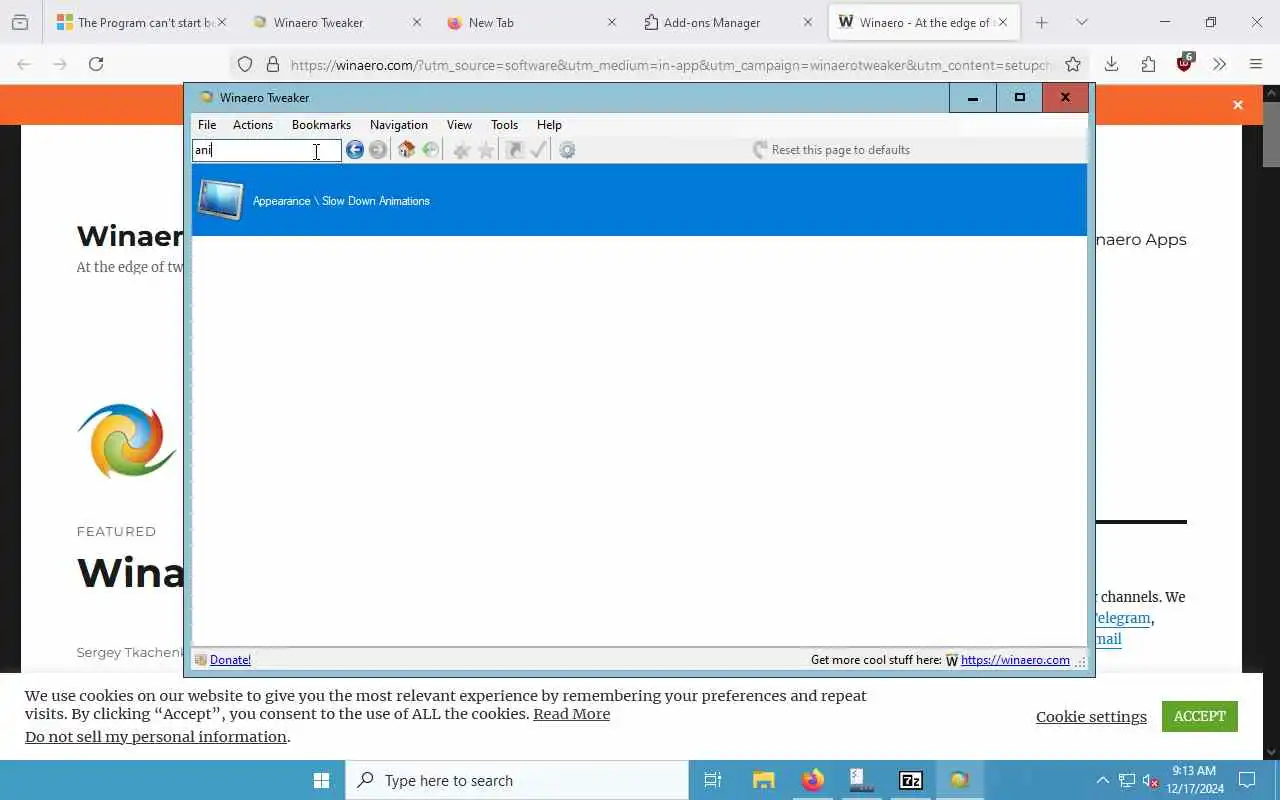
Task: Close the orange banner with X
Action: pos(1238,105)
